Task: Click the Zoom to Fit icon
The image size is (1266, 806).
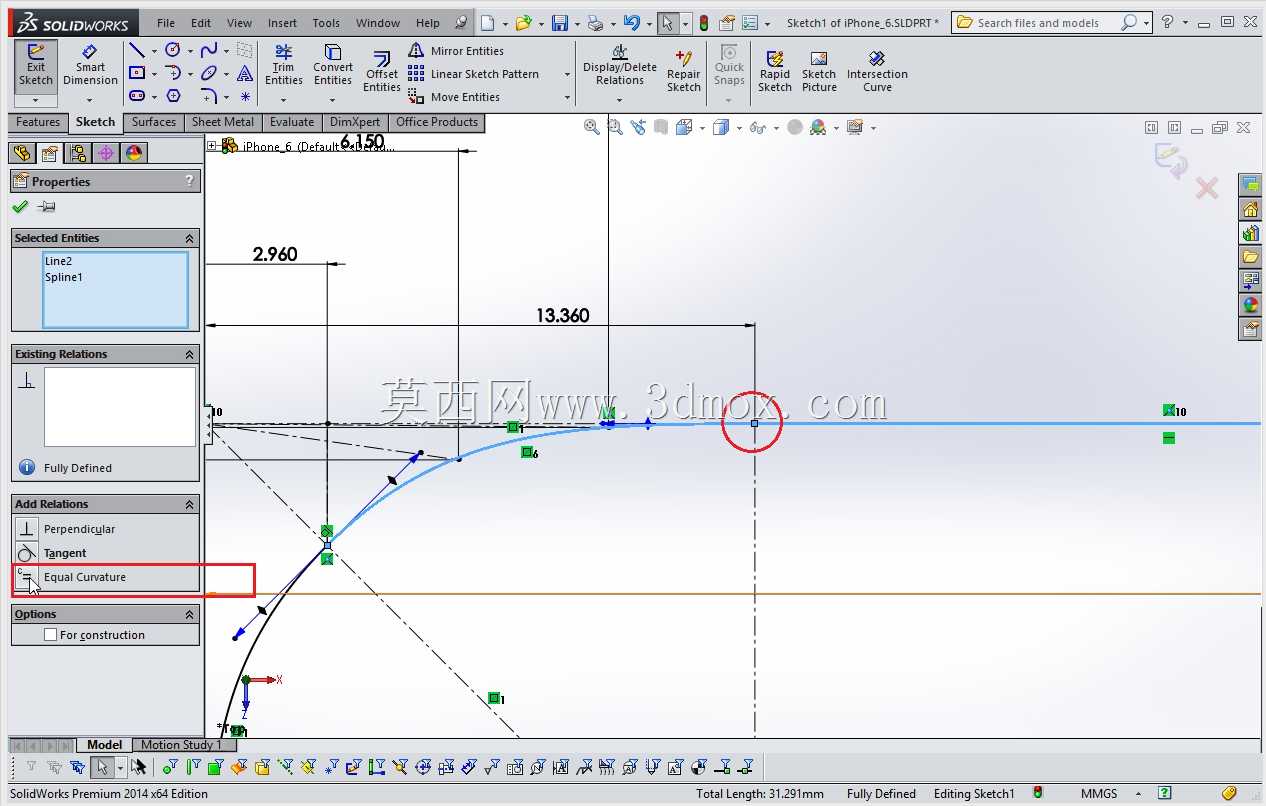Action: tap(592, 127)
